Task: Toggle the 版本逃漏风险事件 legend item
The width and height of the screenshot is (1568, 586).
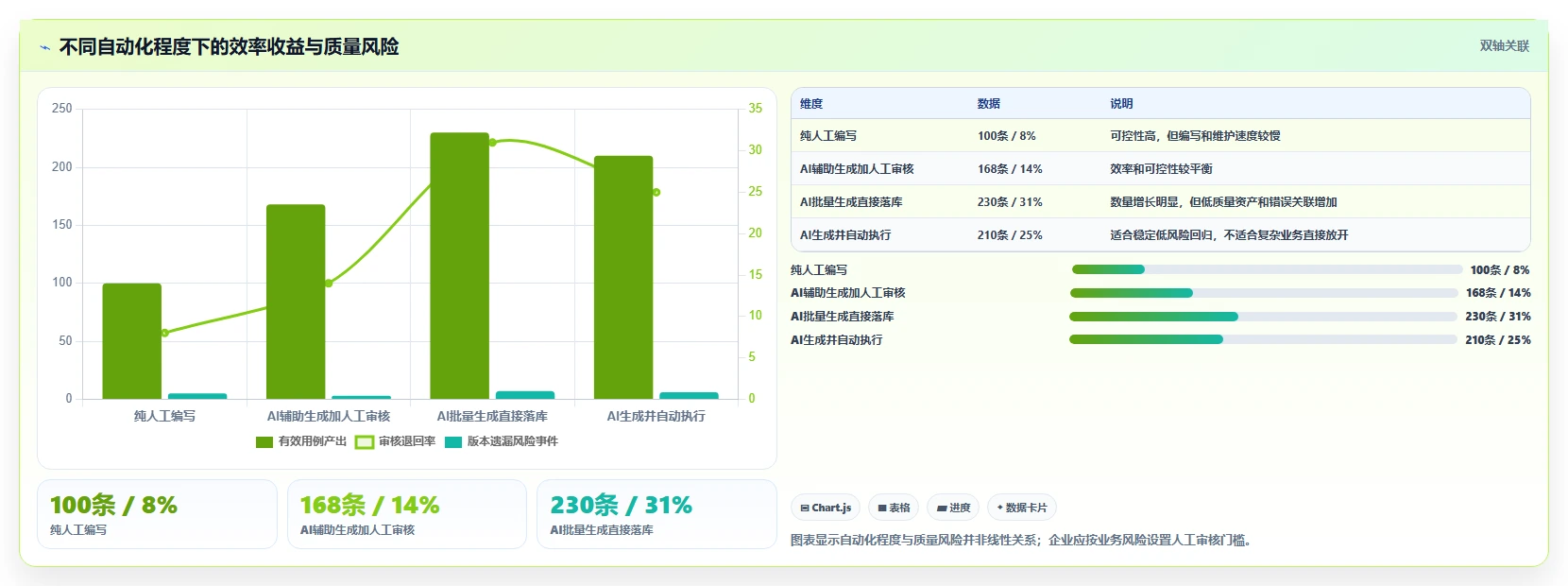Action: click(502, 441)
